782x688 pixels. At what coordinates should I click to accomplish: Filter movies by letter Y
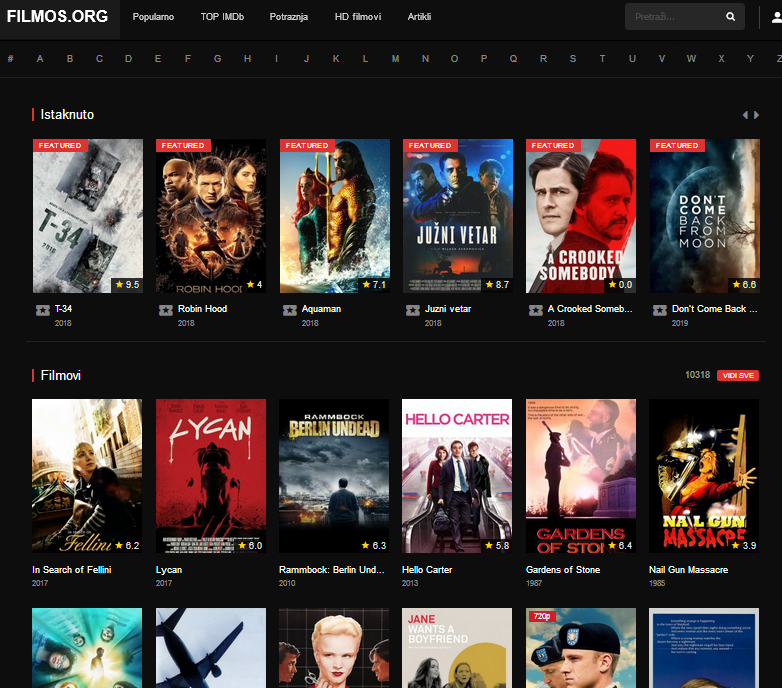tap(750, 59)
